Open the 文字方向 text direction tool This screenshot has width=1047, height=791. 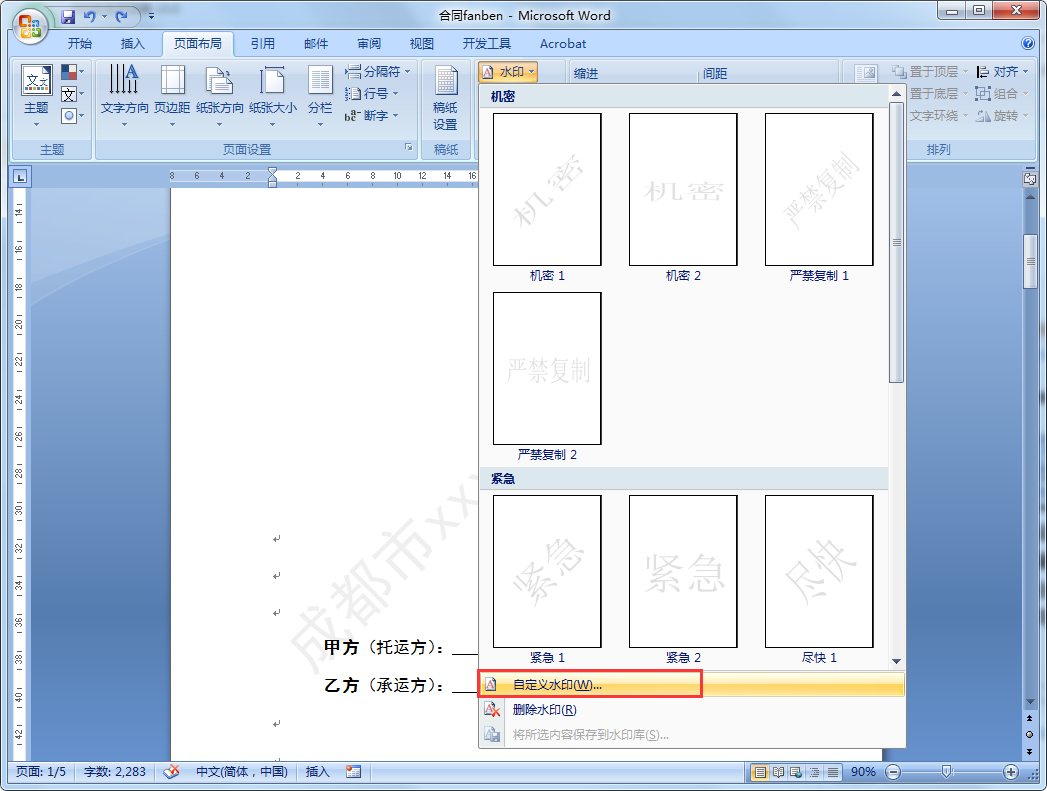[124, 95]
